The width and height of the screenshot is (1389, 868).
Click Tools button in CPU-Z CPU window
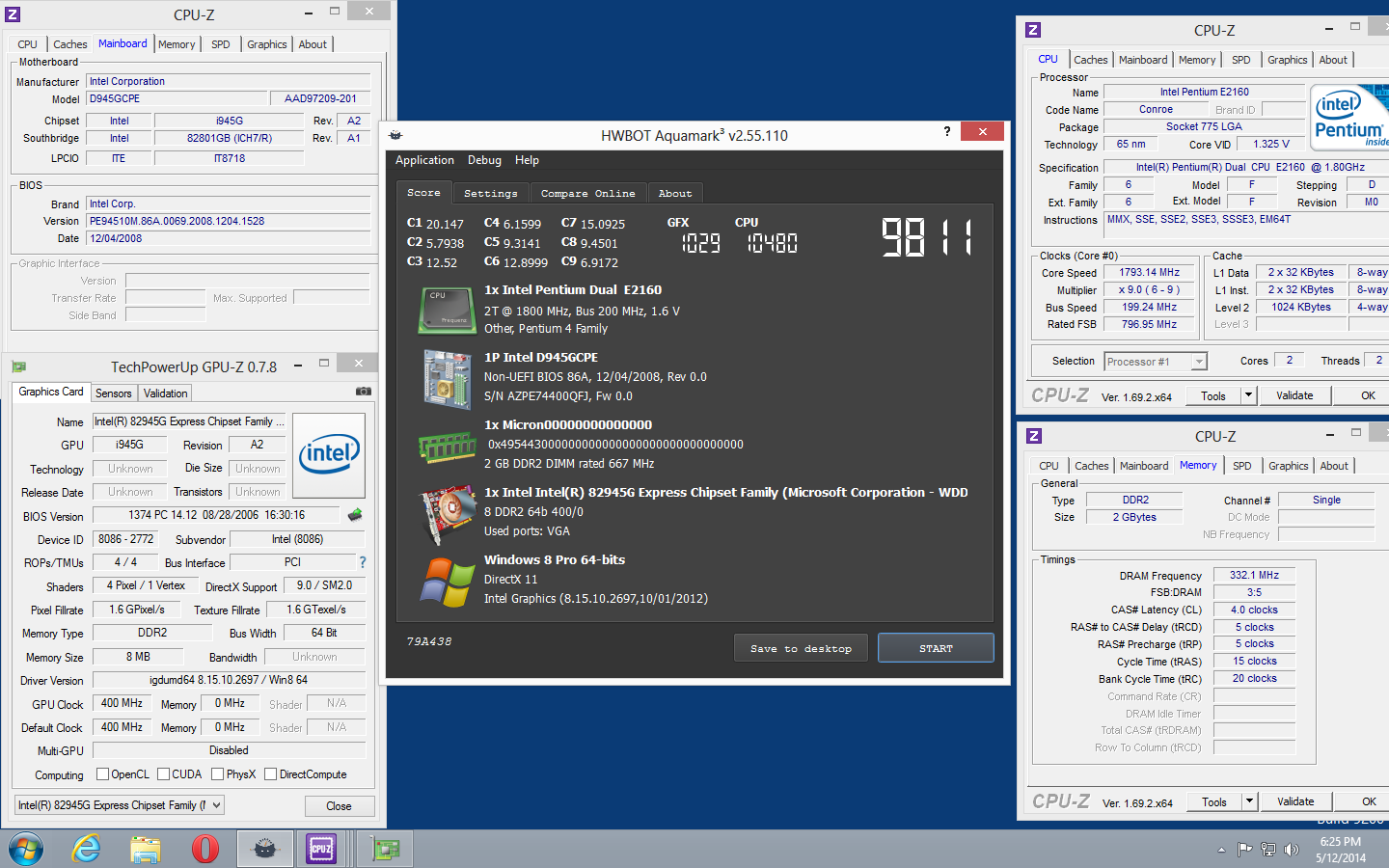tap(1213, 395)
